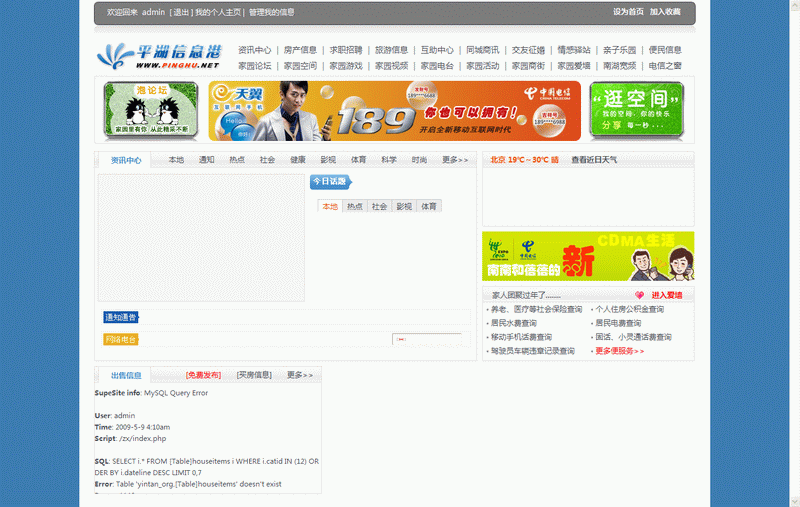Click the broken image placeholder in 网络电台 row
Viewport: 800px width, 507px height.
402,339
